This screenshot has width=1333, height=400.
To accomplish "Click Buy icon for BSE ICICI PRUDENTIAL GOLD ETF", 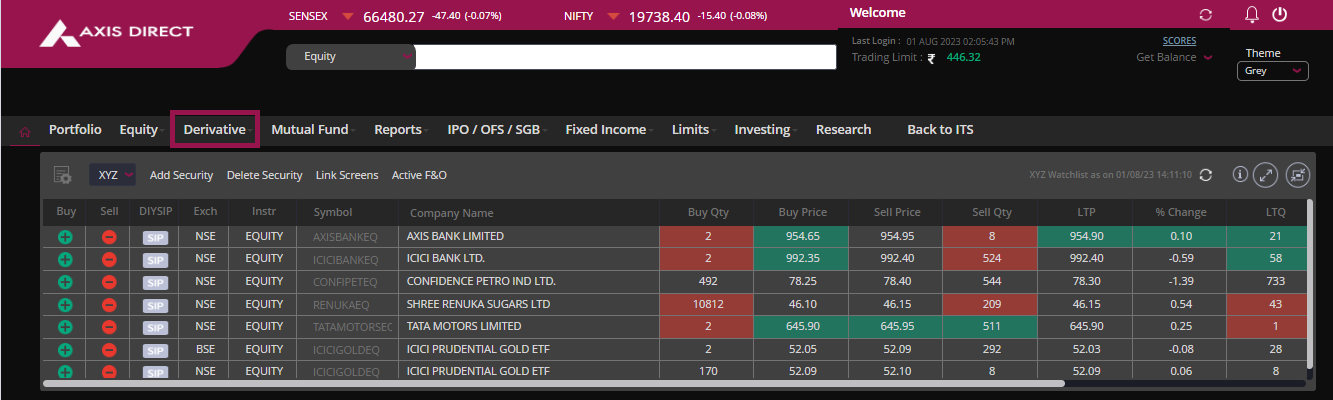I will click(x=65, y=349).
